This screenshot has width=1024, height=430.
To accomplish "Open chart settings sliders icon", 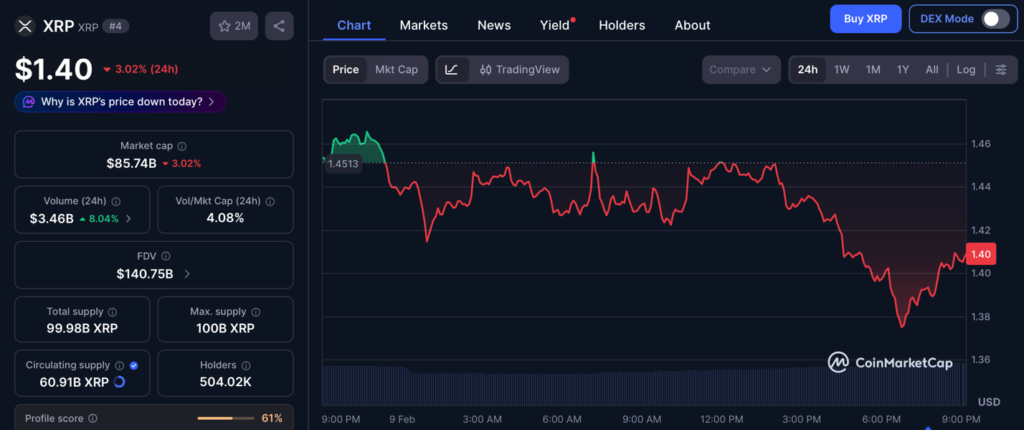I will coord(1000,70).
